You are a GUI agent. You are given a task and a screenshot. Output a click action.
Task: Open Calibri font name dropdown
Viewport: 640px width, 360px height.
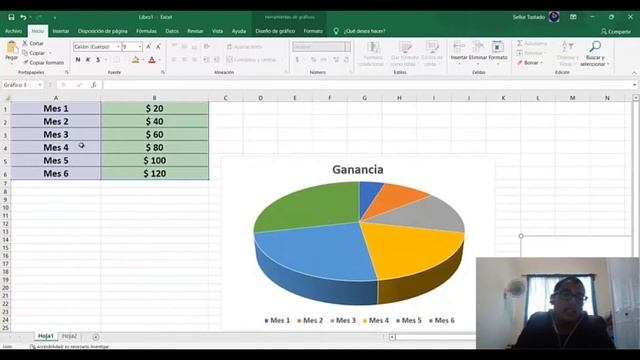[x=118, y=47]
